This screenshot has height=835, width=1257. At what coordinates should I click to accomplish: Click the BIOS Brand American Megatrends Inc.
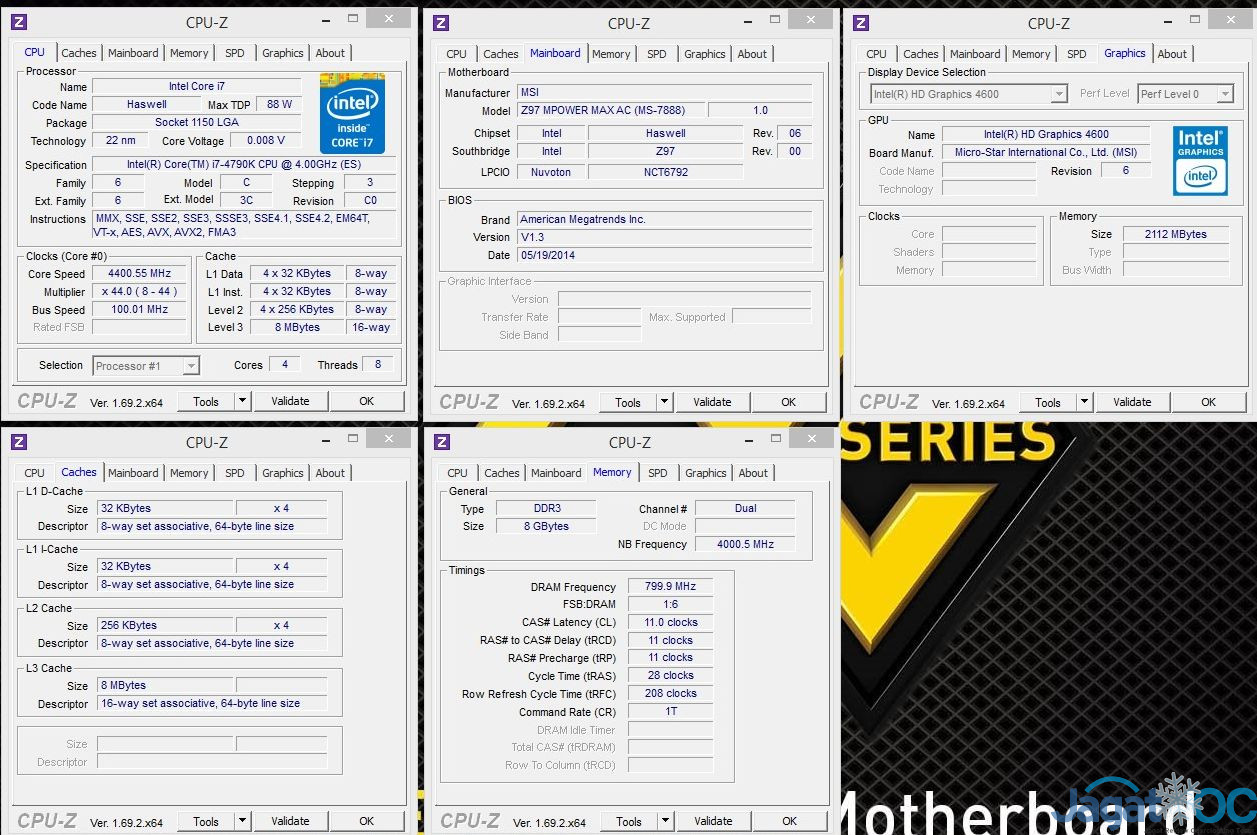coord(665,219)
